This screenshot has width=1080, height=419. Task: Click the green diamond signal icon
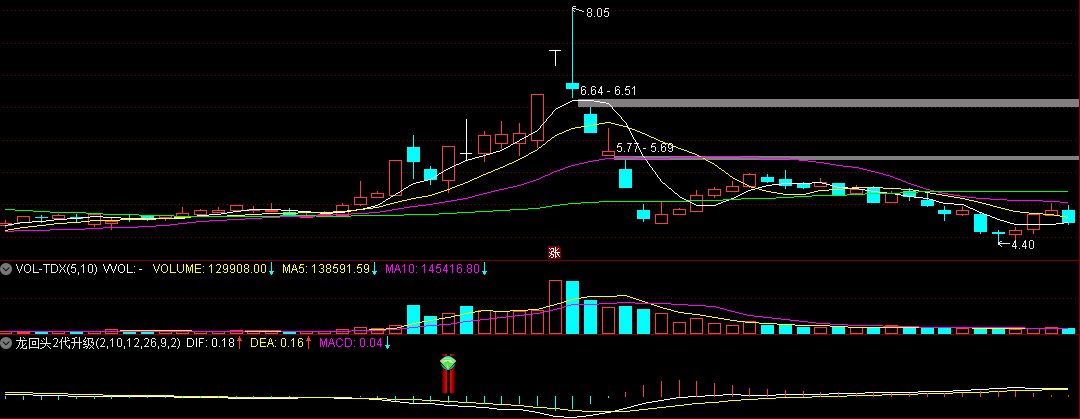448,362
